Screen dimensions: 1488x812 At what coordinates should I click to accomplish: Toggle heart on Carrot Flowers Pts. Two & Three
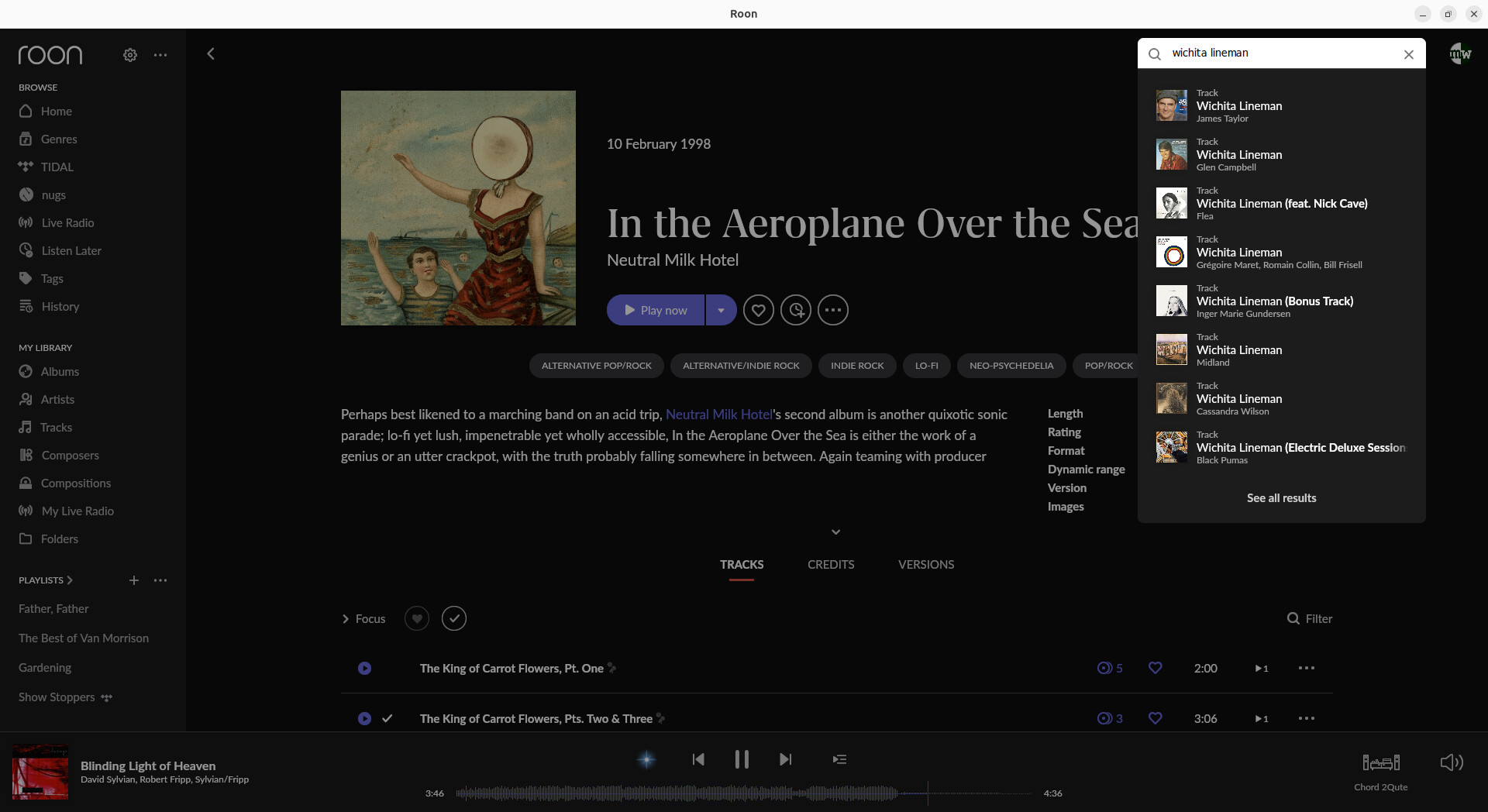(x=1155, y=718)
